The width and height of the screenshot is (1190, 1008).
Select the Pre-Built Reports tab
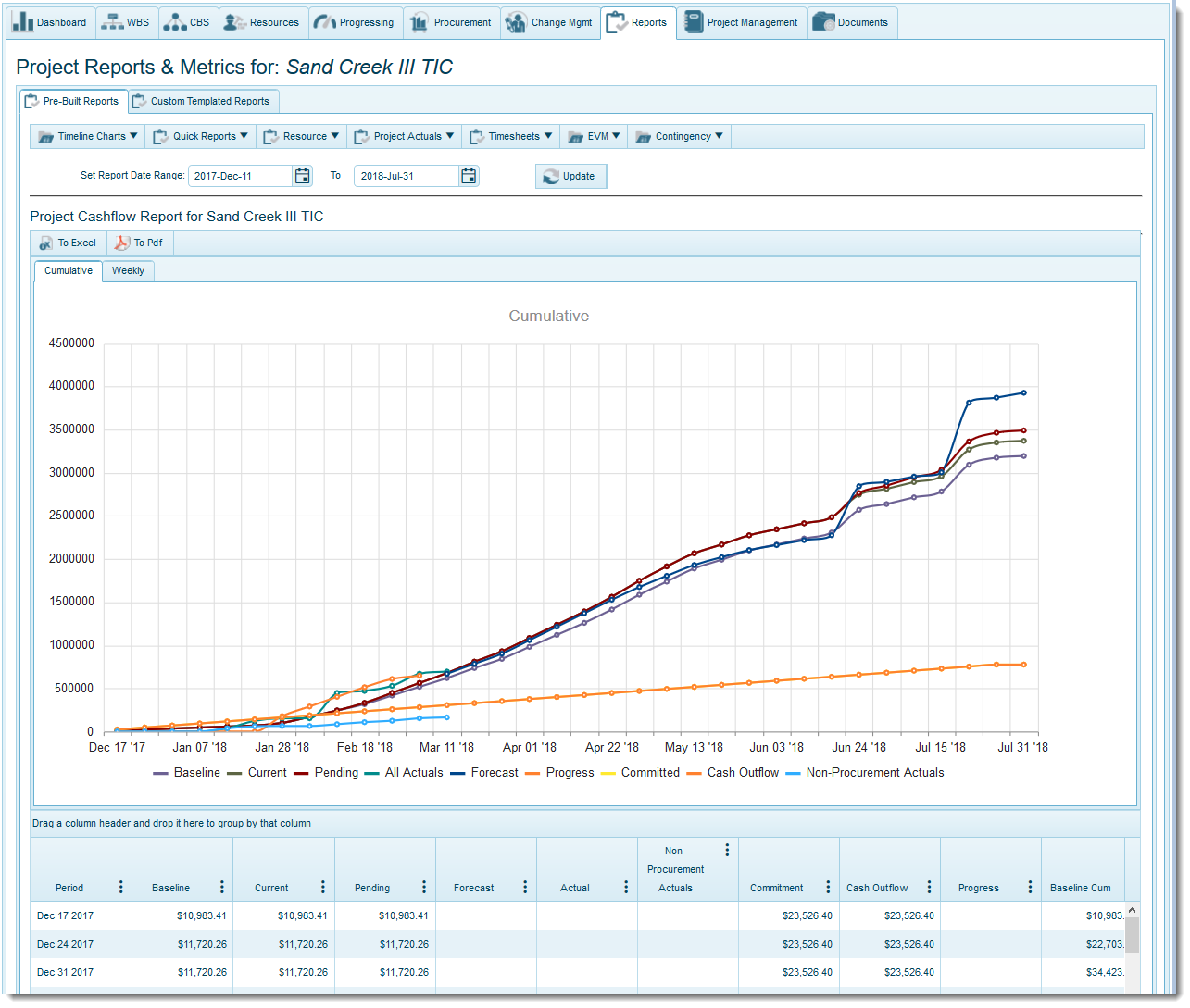(72, 101)
